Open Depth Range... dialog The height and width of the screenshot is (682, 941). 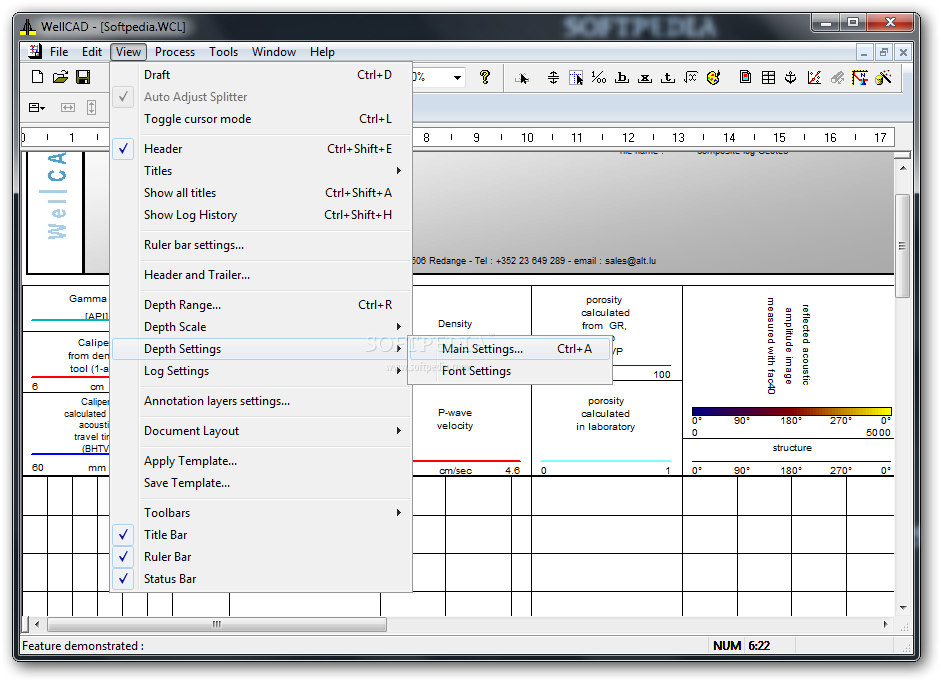point(262,305)
